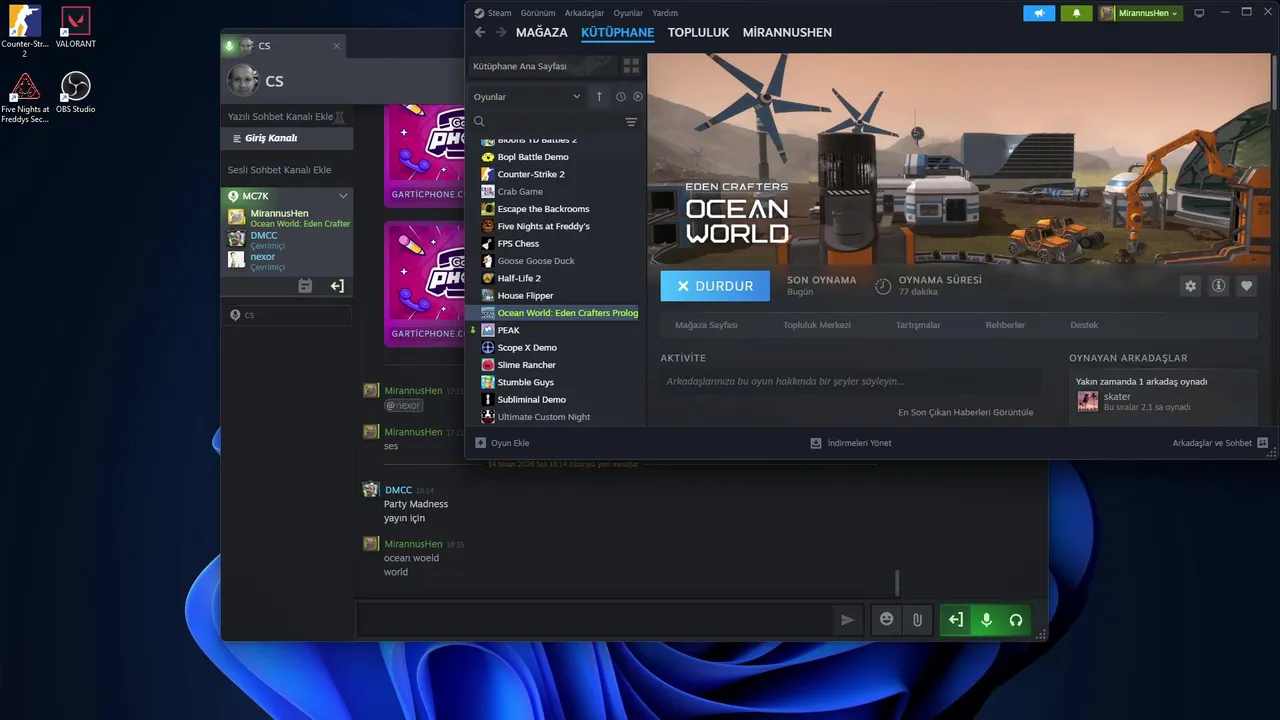Open library advanced filter icon
1280x720 pixels.
(631, 122)
